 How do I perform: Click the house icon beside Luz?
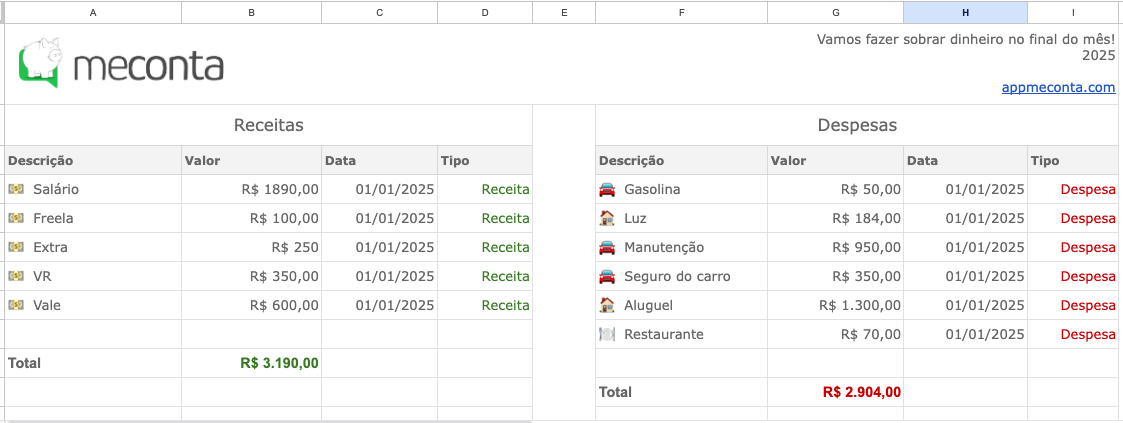coord(607,218)
